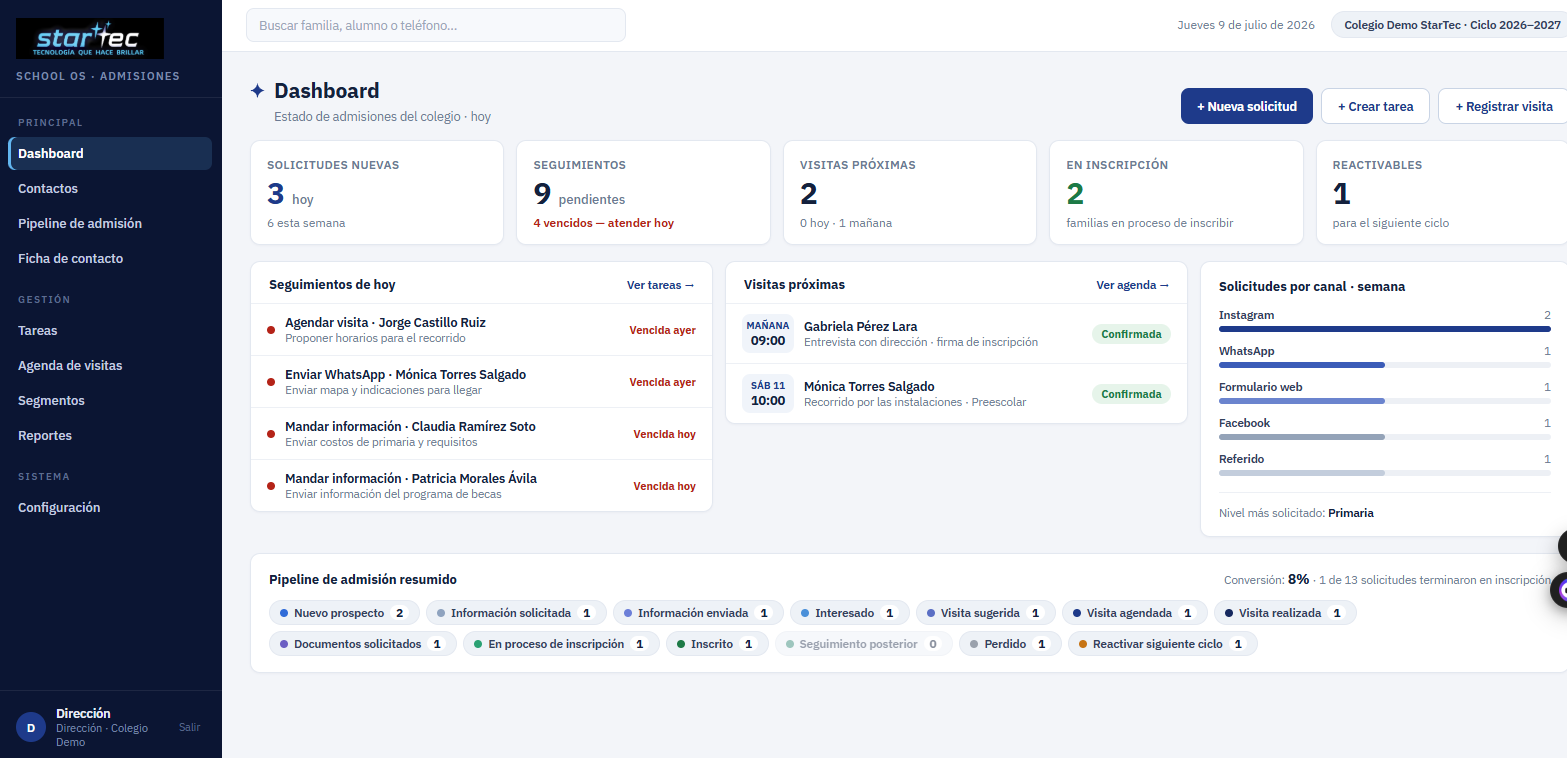
Task: Open task Enviar WhatsApp Mónica Torres Salgado
Action: pyautogui.click(x=481, y=382)
